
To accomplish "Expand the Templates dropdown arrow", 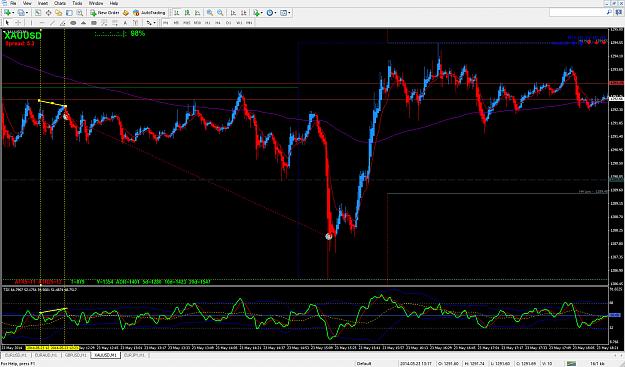I will (x=289, y=13).
